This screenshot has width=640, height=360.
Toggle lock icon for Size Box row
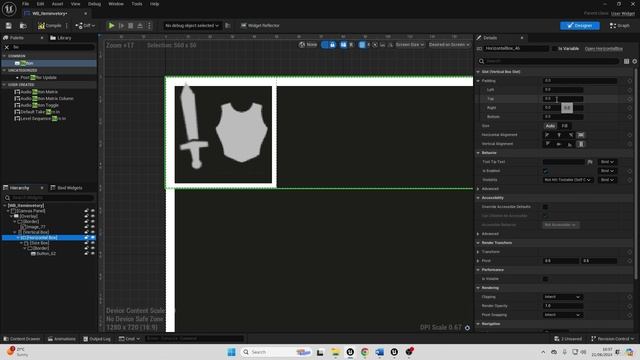click(x=87, y=243)
